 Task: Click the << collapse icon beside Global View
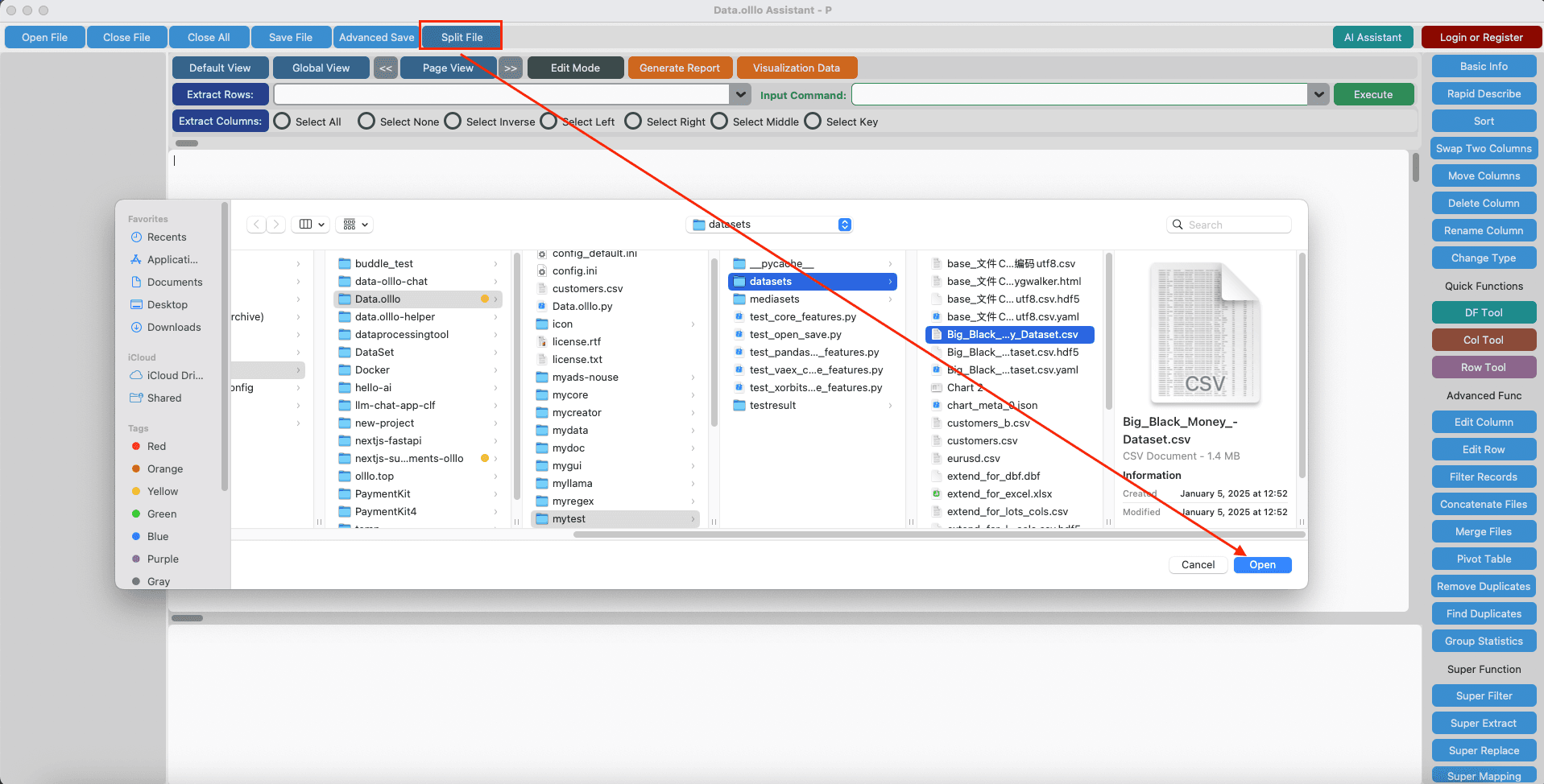tap(386, 68)
